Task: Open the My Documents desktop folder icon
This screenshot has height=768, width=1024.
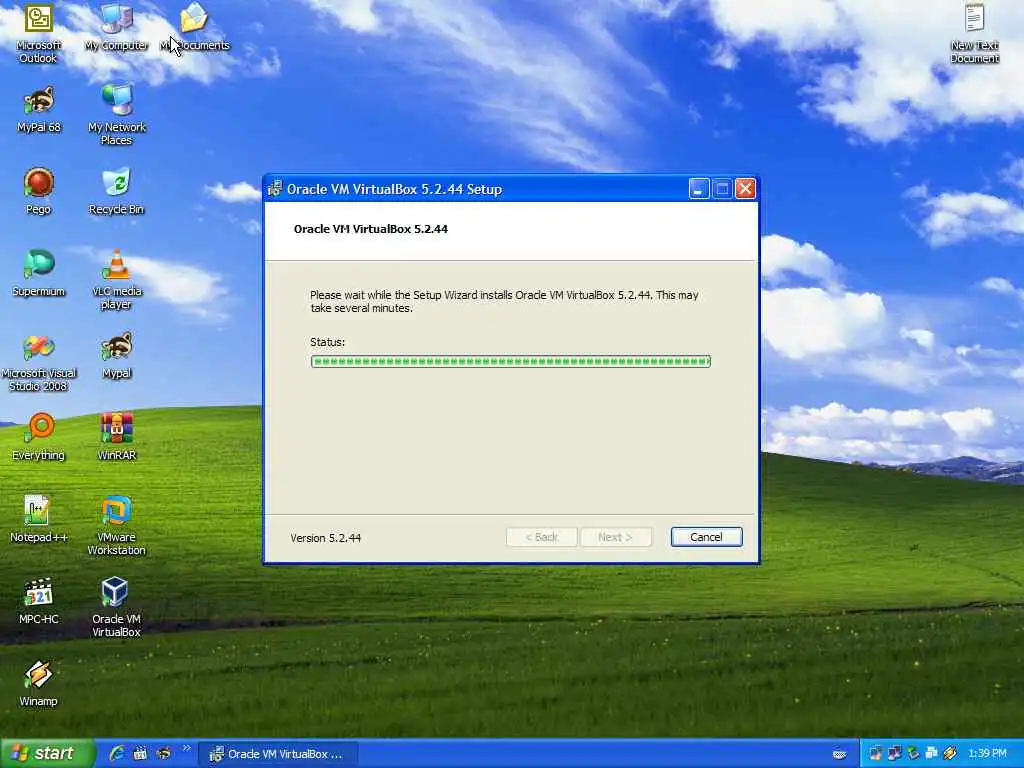Action: [x=195, y=27]
